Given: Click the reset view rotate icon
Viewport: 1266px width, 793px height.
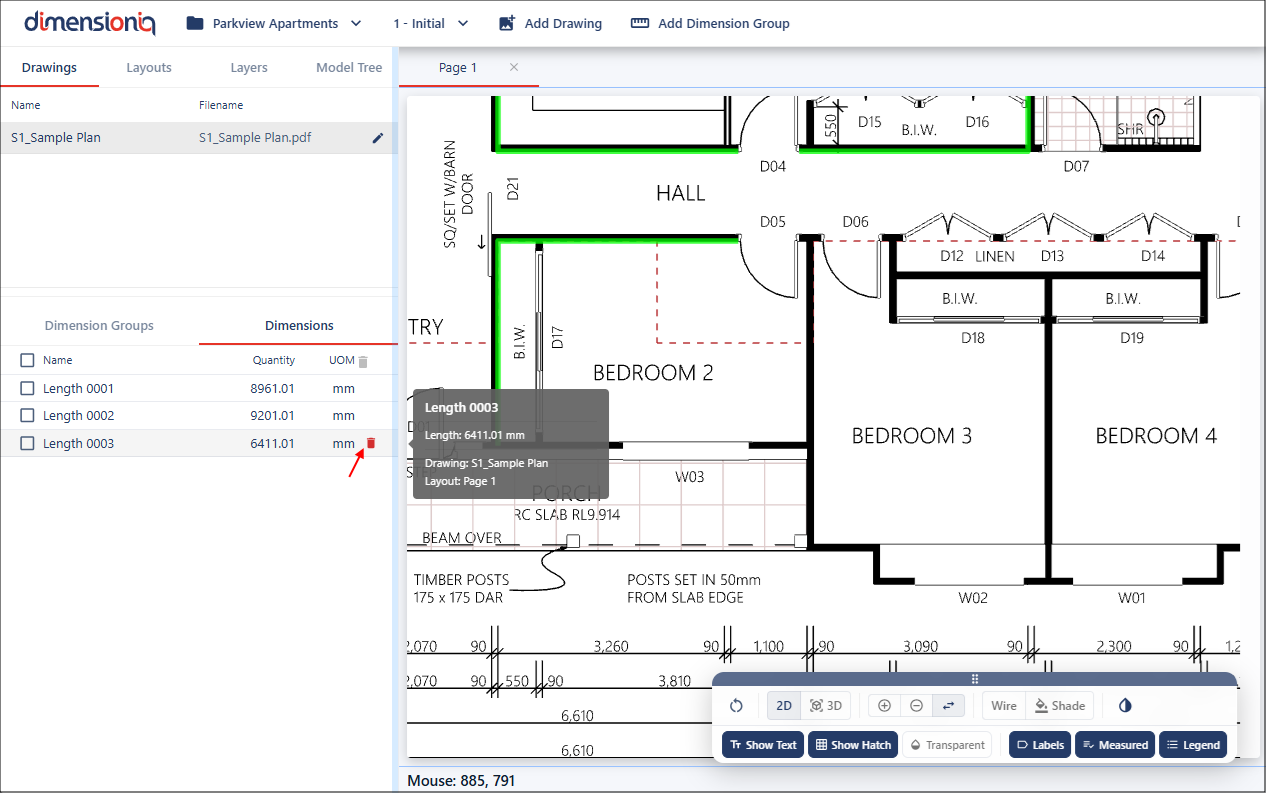Looking at the screenshot, I should tap(736, 706).
